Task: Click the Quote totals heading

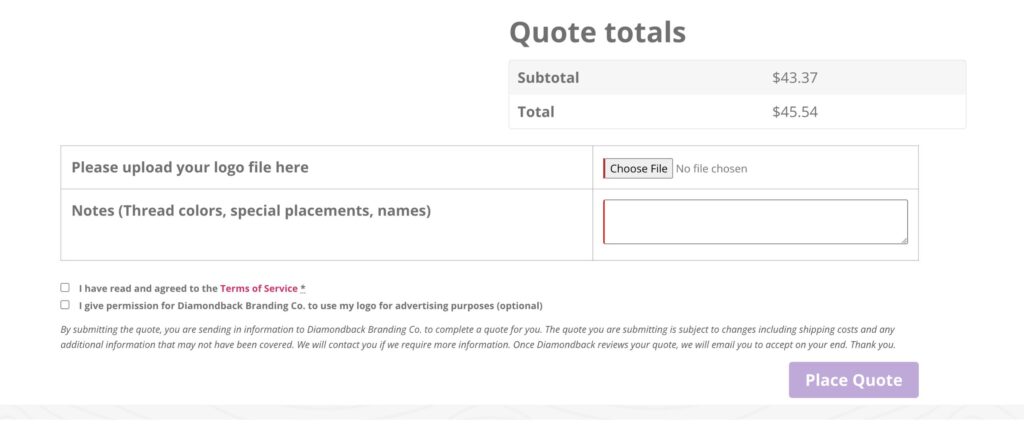Action: [598, 32]
